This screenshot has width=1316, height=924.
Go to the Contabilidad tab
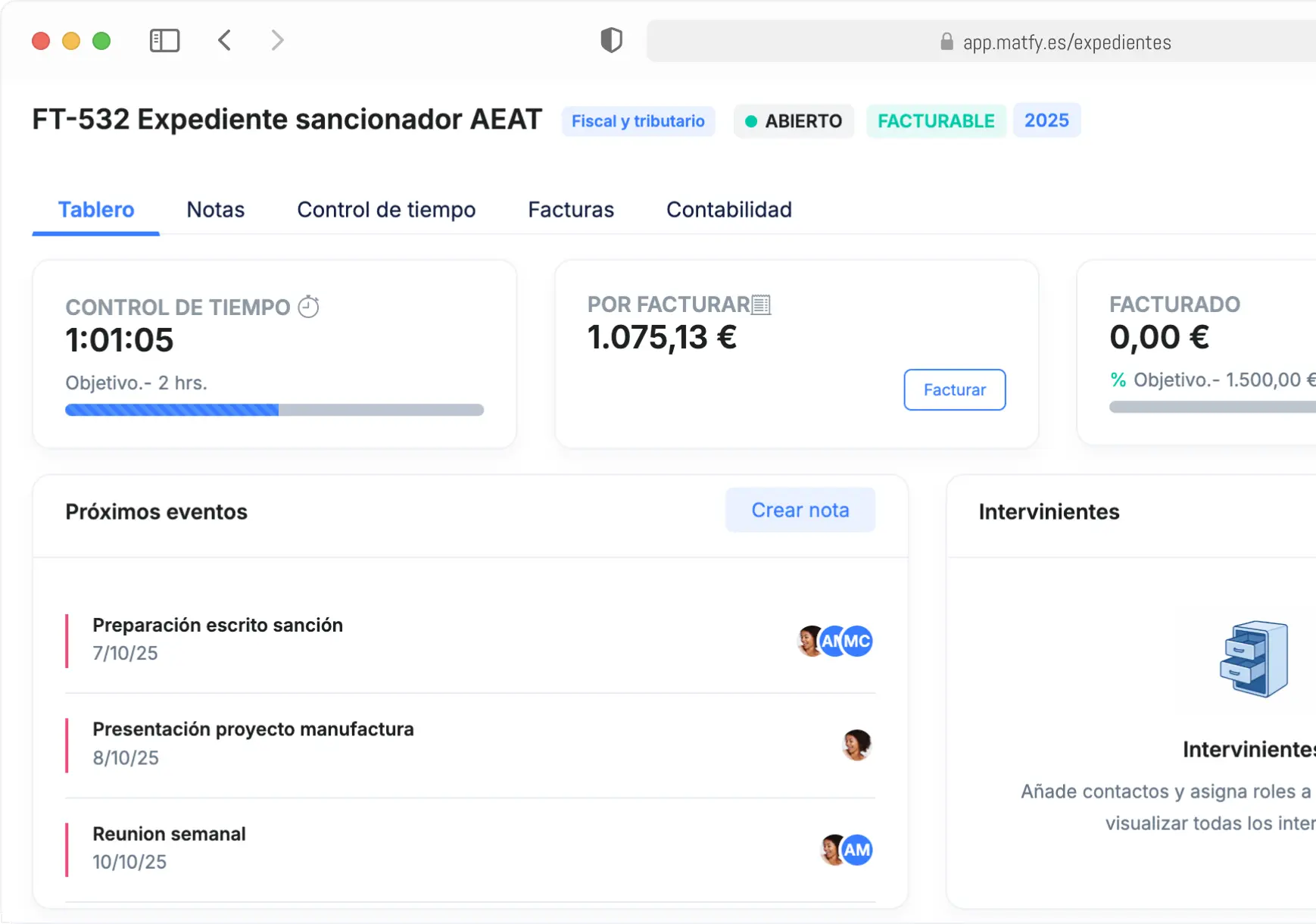coord(728,210)
